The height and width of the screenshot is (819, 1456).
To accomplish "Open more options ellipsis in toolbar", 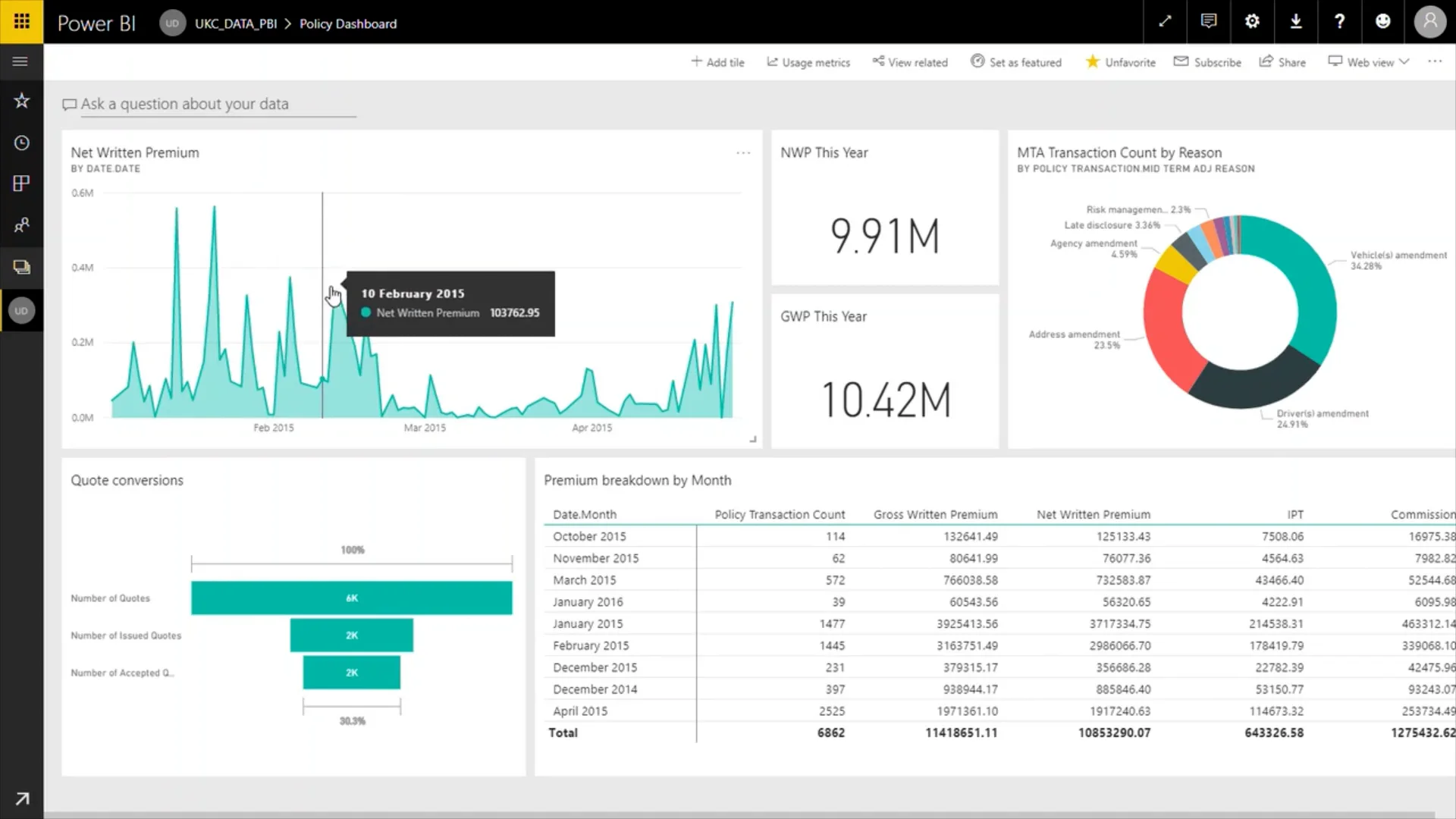I will (1435, 61).
